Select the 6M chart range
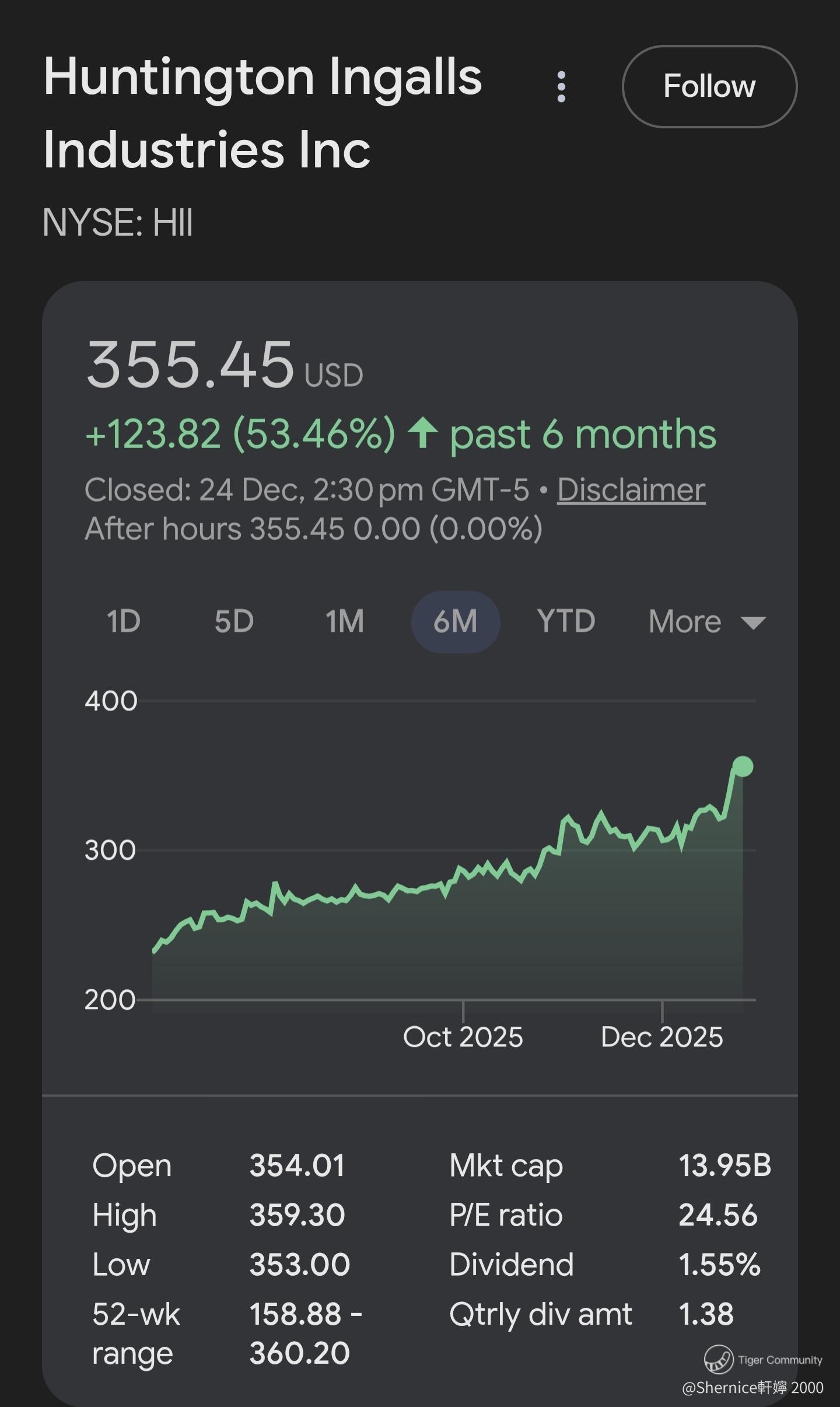Image resolution: width=840 pixels, height=1407 pixels. coord(456,621)
